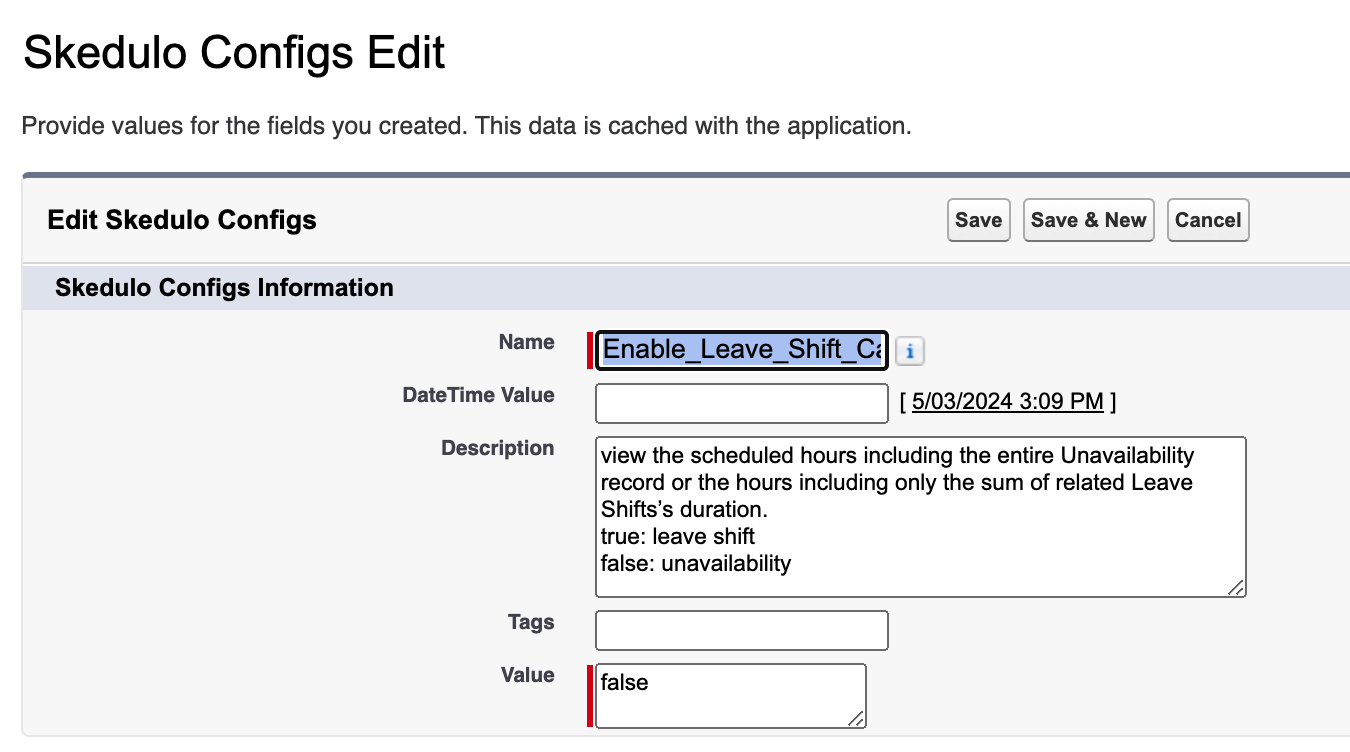Image resolution: width=1350 pixels, height=752 pixels.
Task: Focus the Name input field
Action: coord(742,350)
